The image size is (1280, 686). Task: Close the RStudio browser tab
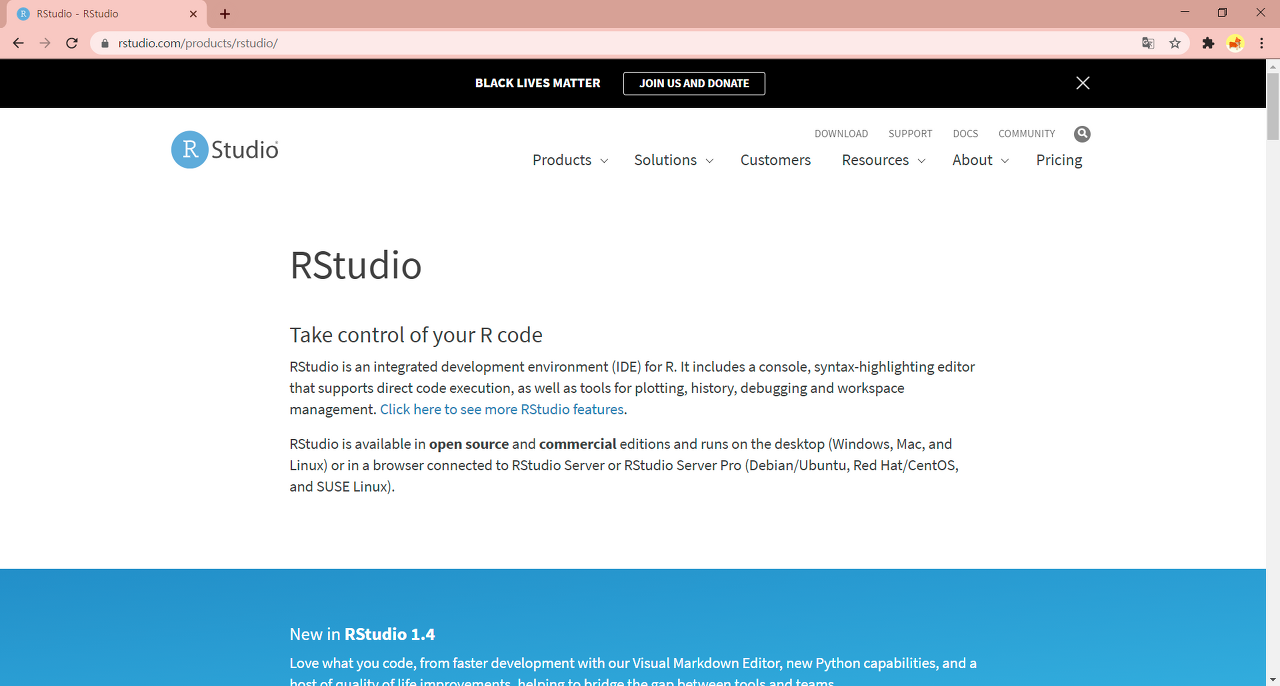point(193,14)
